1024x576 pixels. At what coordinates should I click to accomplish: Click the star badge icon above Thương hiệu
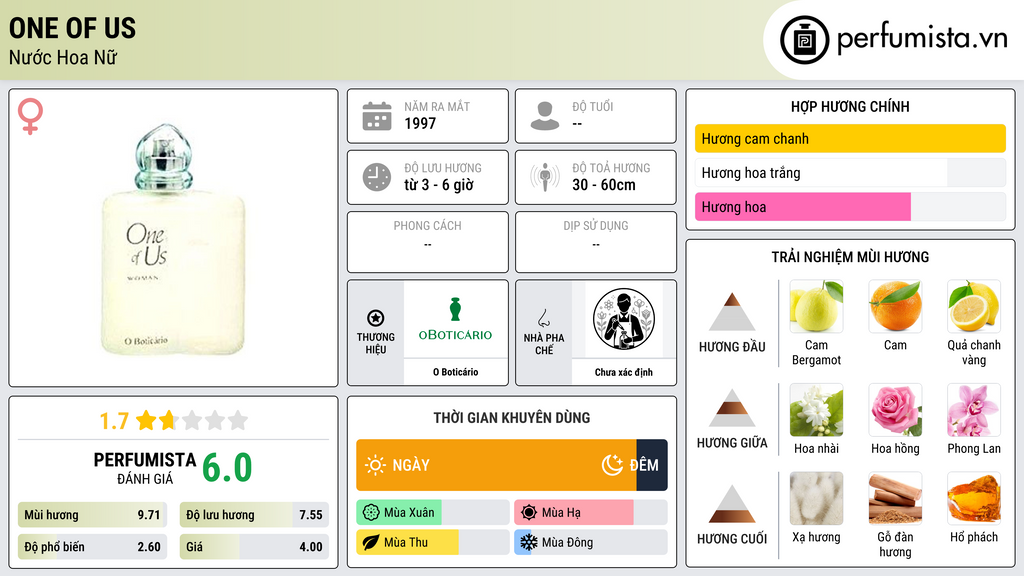(376, 318)
